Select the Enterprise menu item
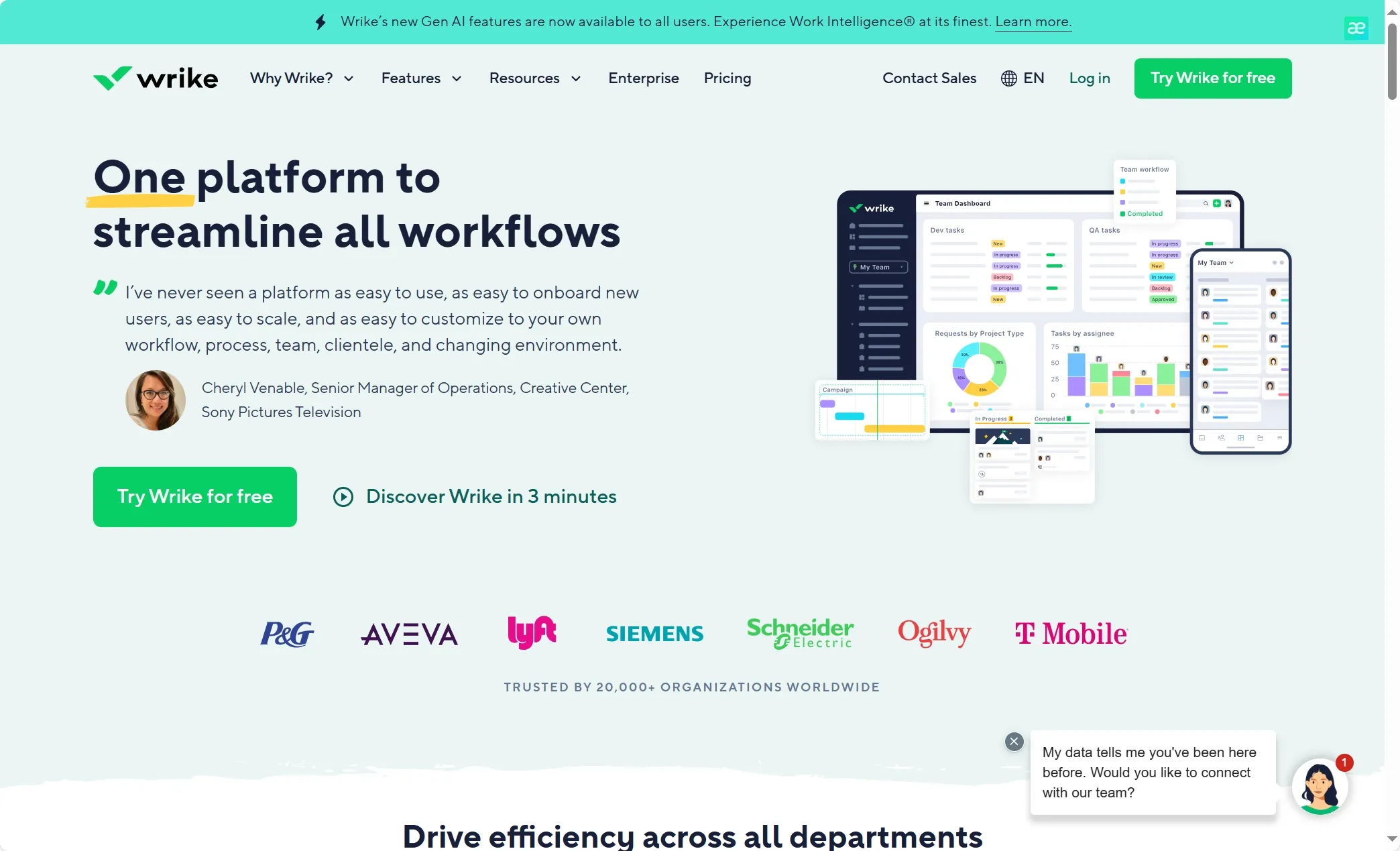Viewport: 1400px width, 851px height. 644,78
